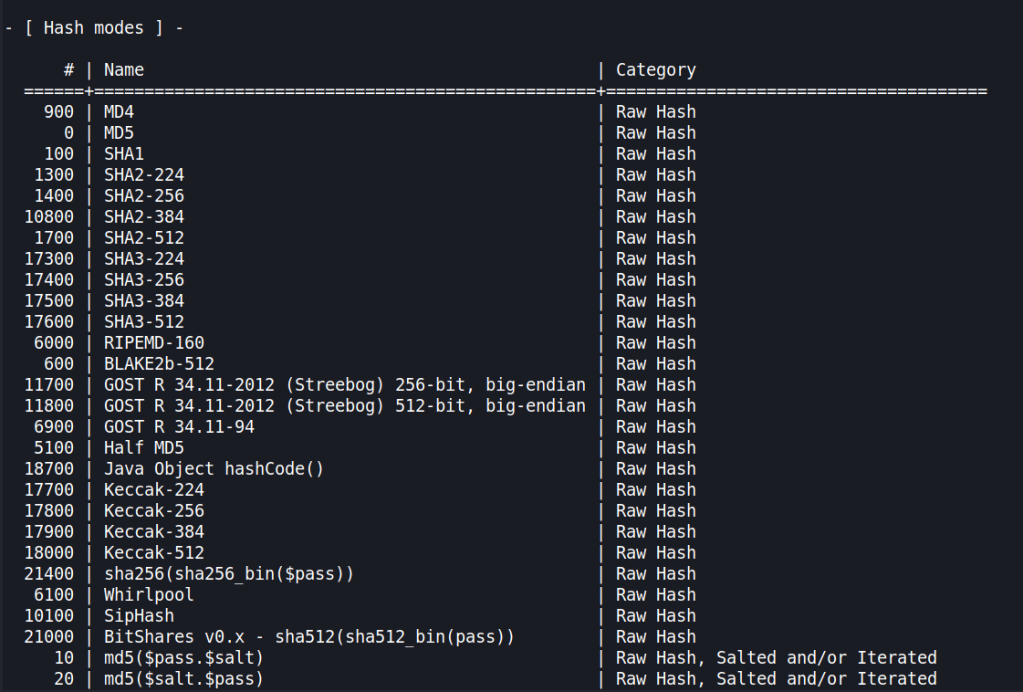Viewport: 1023px width, 692px height.
Task: Click the 'MD4' hash name
Action: pyautogui.click(x=119, y=112)
